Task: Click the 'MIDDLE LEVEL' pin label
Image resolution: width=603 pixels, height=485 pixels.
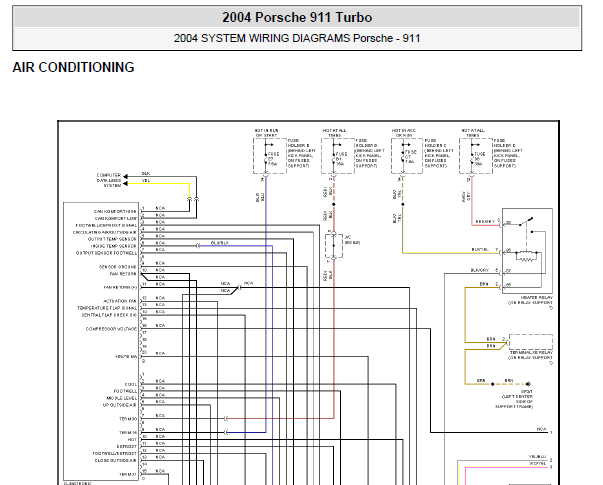Action: (x=122, y=398)
